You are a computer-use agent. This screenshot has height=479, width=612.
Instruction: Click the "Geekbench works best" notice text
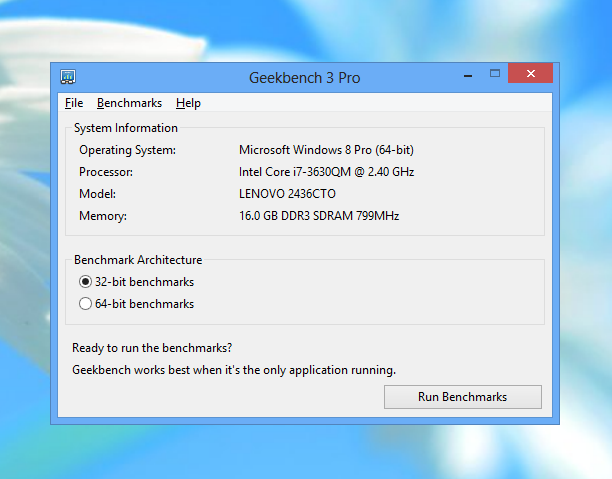[234, 370]
